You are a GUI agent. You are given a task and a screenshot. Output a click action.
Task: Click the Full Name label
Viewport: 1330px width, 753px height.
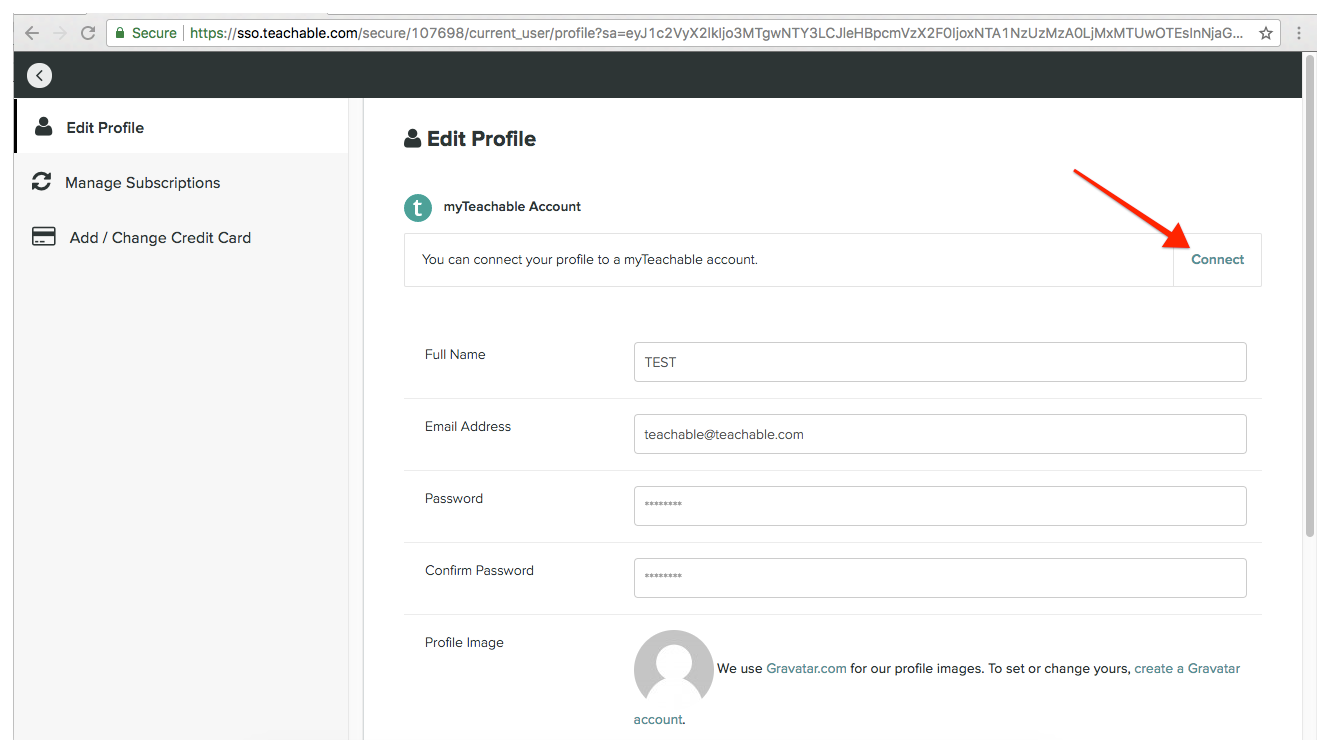tap(455, 354)
